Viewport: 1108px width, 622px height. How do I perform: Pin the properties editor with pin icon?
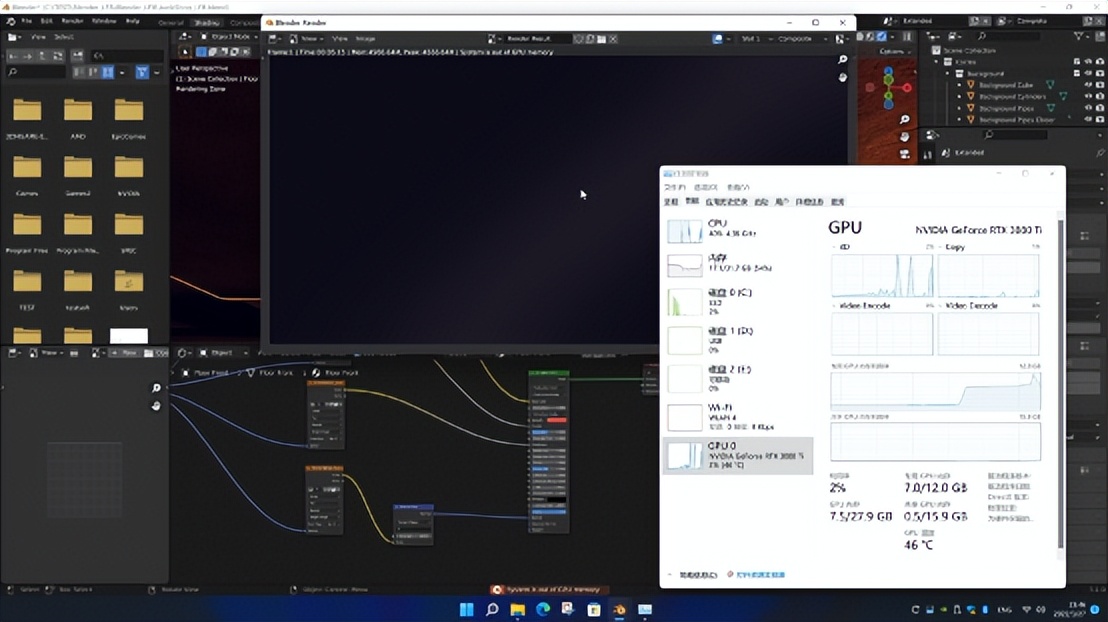point(1100,153)
